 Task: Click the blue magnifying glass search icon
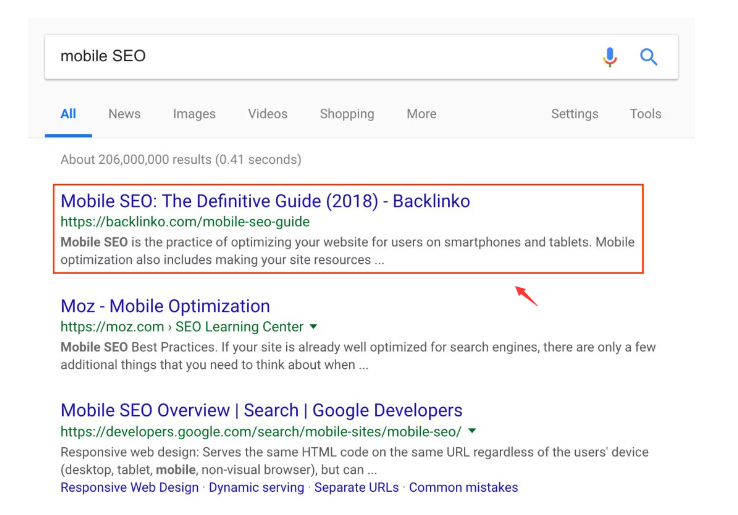tap(649, 57)
